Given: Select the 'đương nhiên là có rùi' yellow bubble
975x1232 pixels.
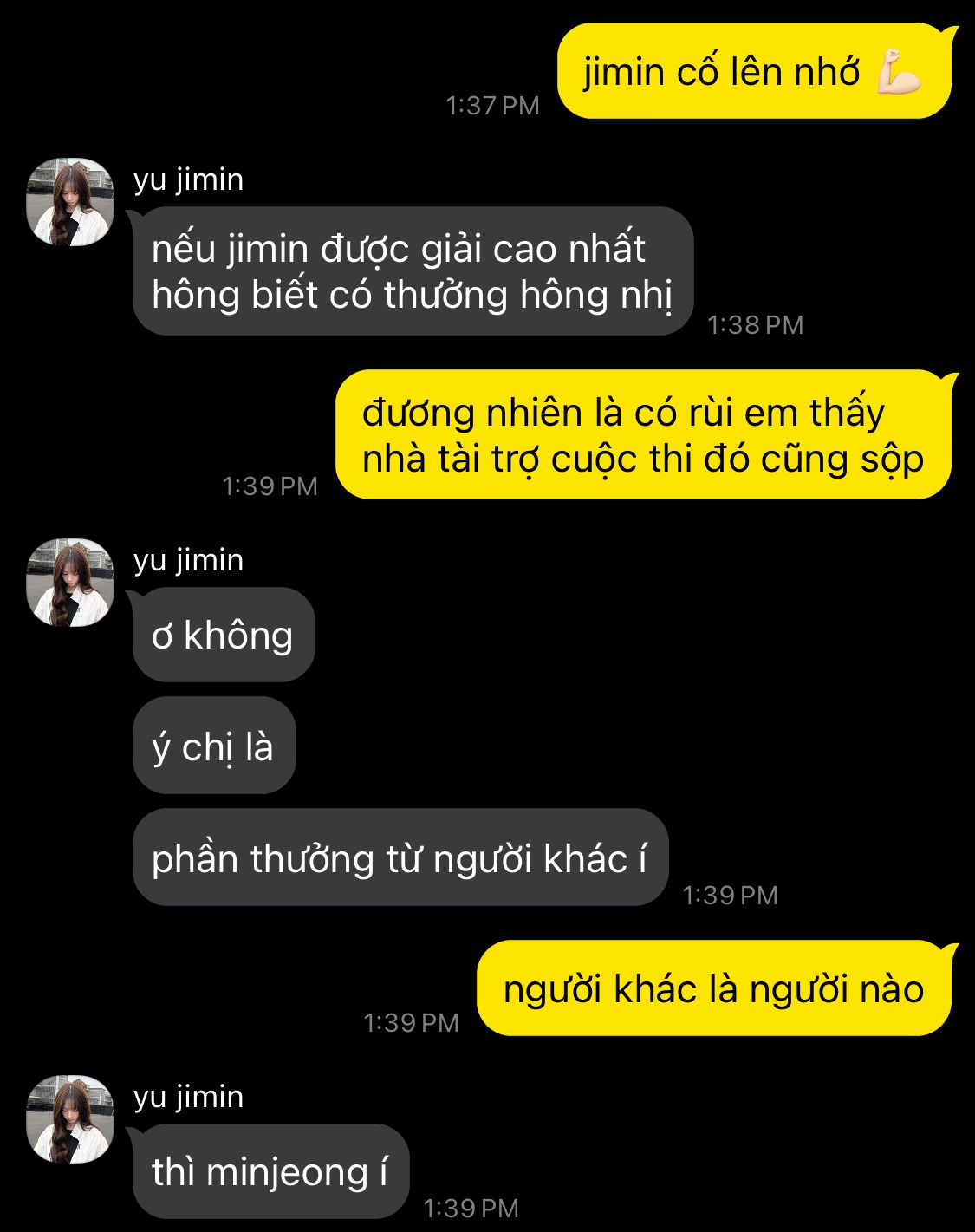Looking at the screenshot, I should [x=644, y=435].
